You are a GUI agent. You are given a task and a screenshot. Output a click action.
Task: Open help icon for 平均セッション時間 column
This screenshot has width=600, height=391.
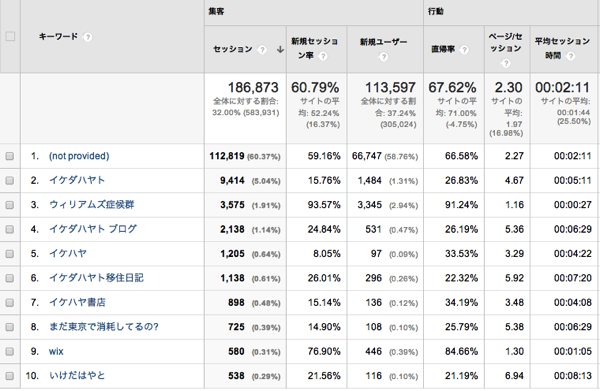[571, 56]
